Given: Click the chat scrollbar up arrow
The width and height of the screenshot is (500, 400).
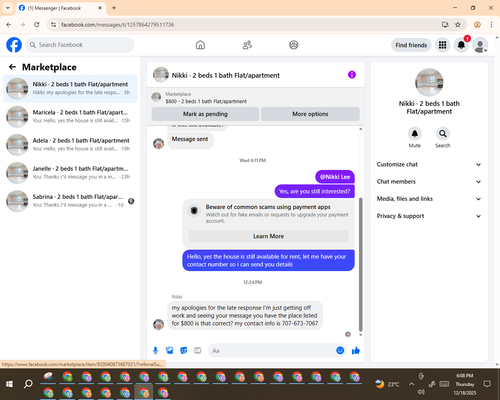Looking at the screenshot, I should [360, 129].
